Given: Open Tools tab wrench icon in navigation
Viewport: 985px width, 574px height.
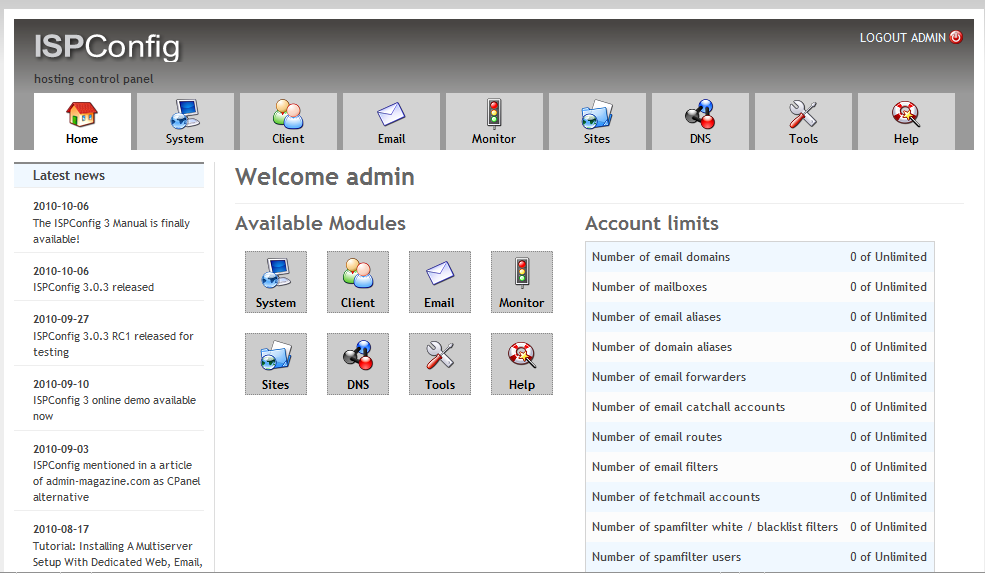Looking at the screenshot, I should click(803, 114).
